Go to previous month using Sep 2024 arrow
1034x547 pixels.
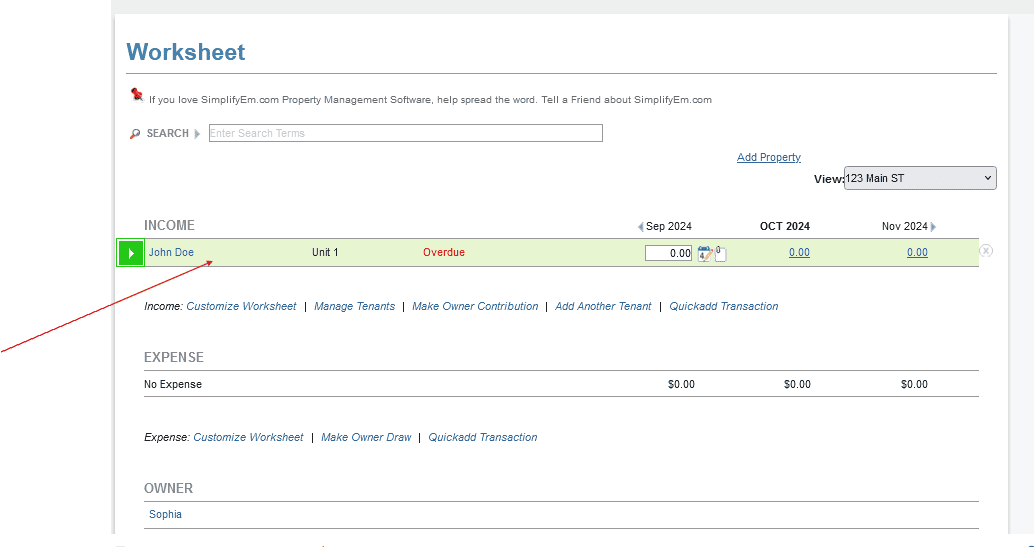click(640, 227)
